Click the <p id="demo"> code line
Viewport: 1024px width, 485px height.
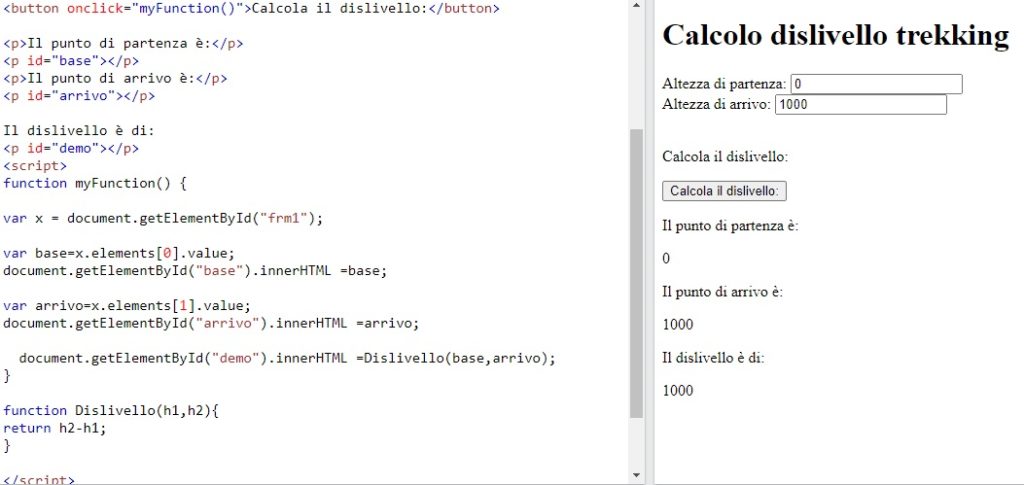71,148
